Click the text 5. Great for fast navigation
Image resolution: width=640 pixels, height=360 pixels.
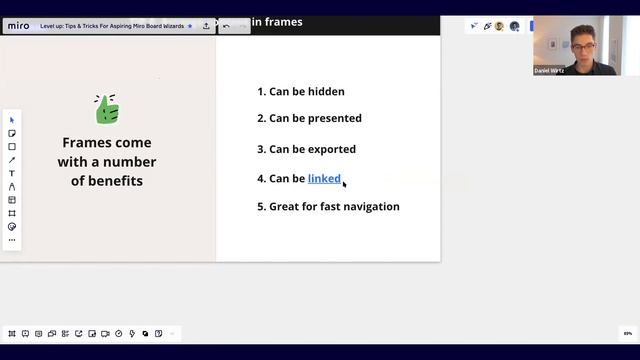[x=328, y=207]
